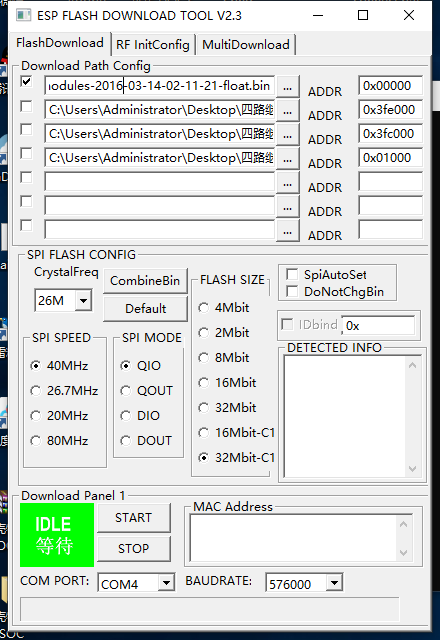Open the browse button of the fifth path row

coord(288,182)
